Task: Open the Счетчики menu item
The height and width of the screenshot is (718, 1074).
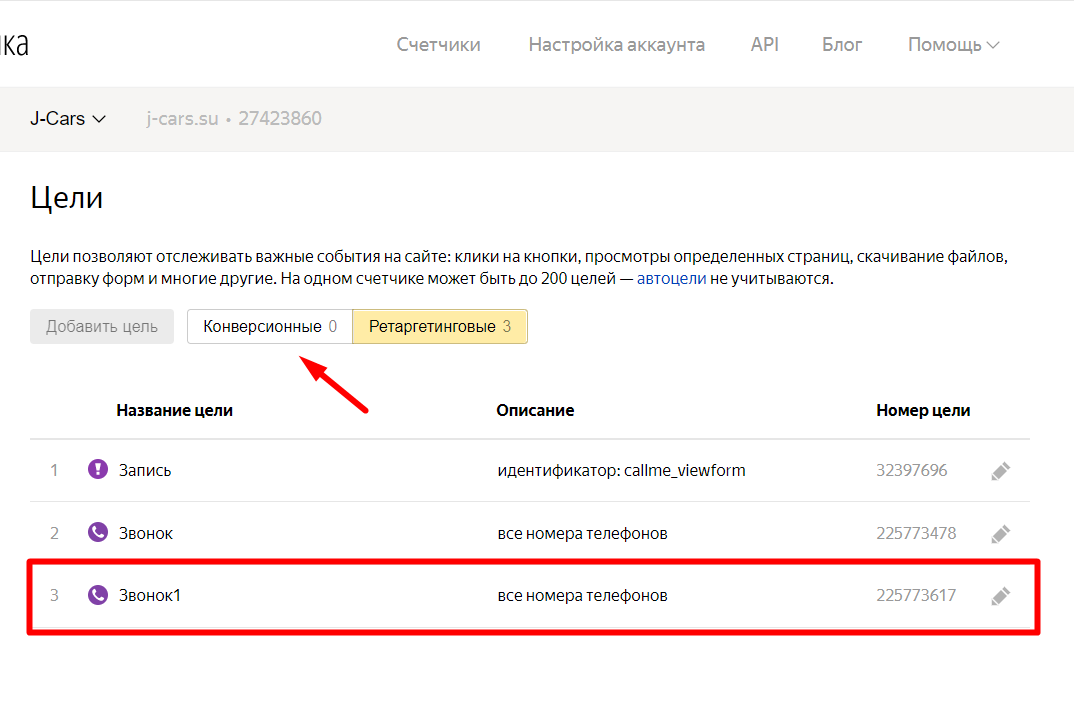Action: pos(438,45)
